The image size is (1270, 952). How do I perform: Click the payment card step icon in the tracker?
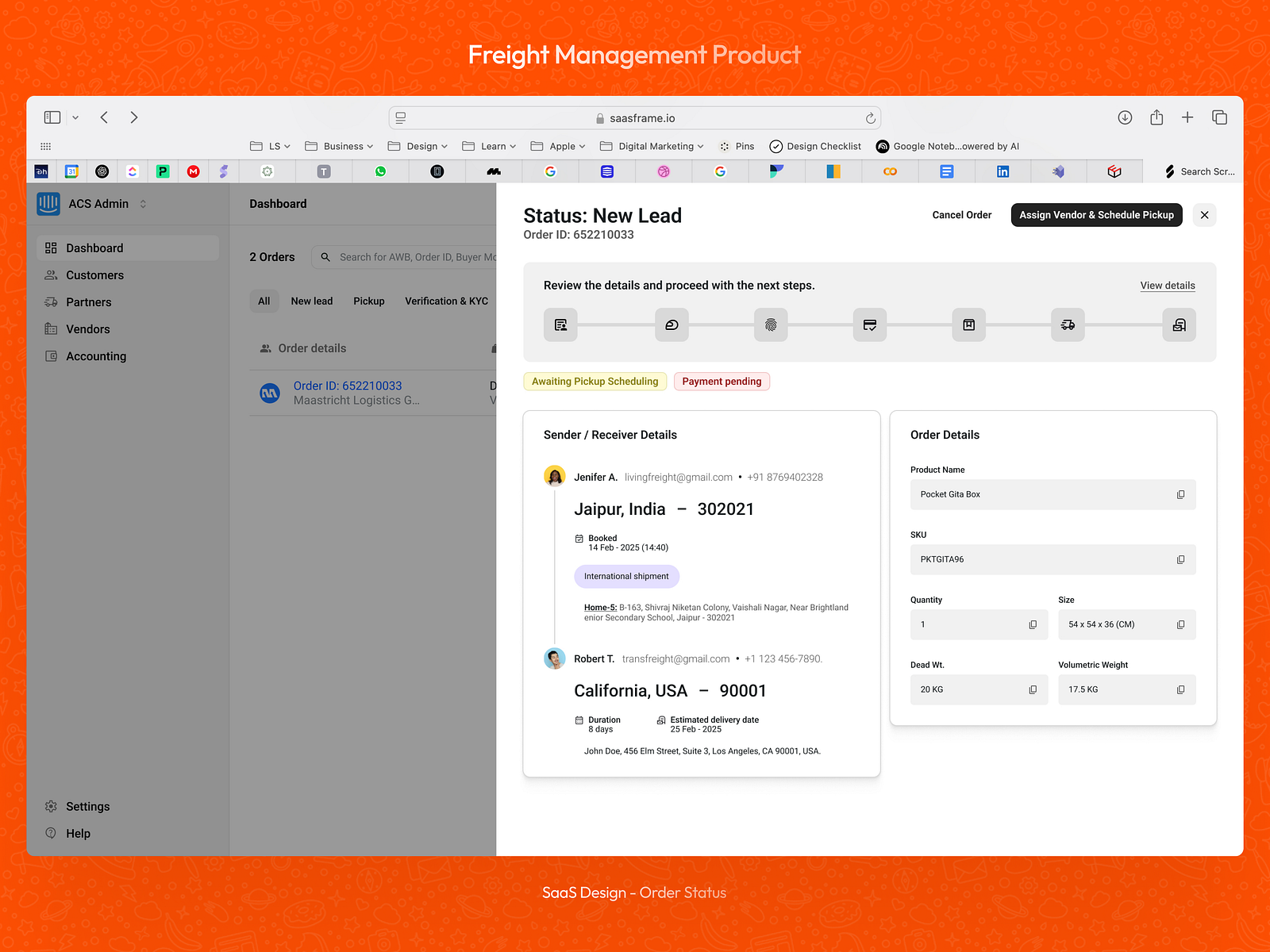870,324
